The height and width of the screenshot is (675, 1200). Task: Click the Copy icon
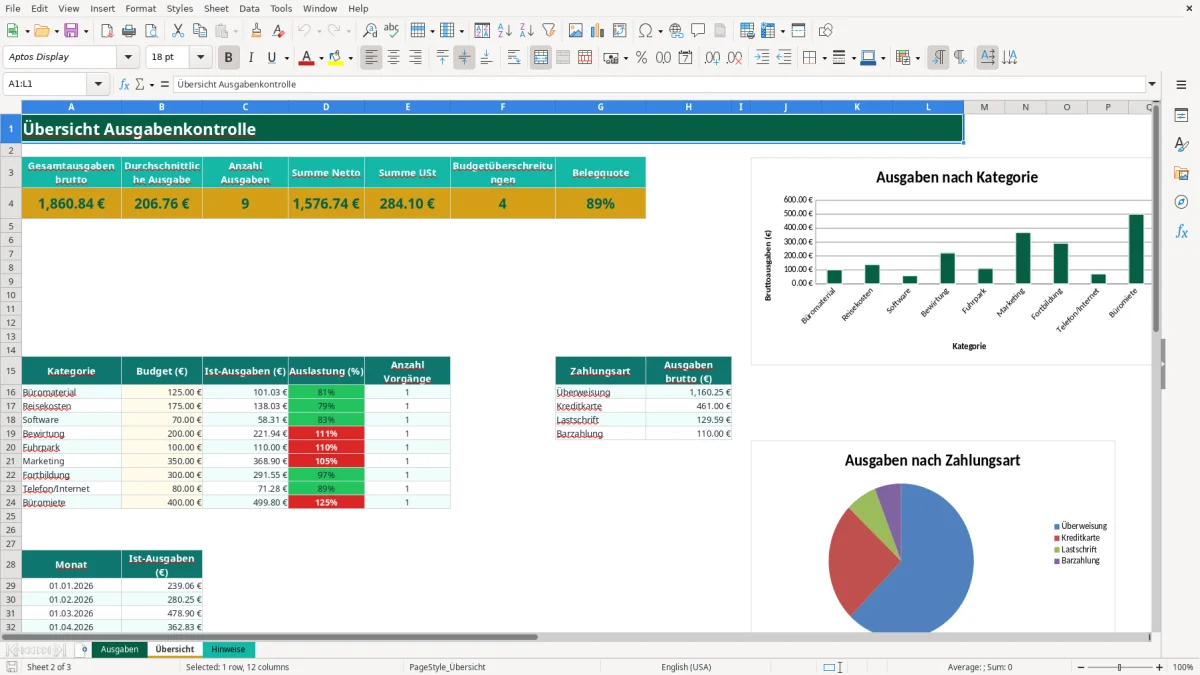[x=199, y=31]
